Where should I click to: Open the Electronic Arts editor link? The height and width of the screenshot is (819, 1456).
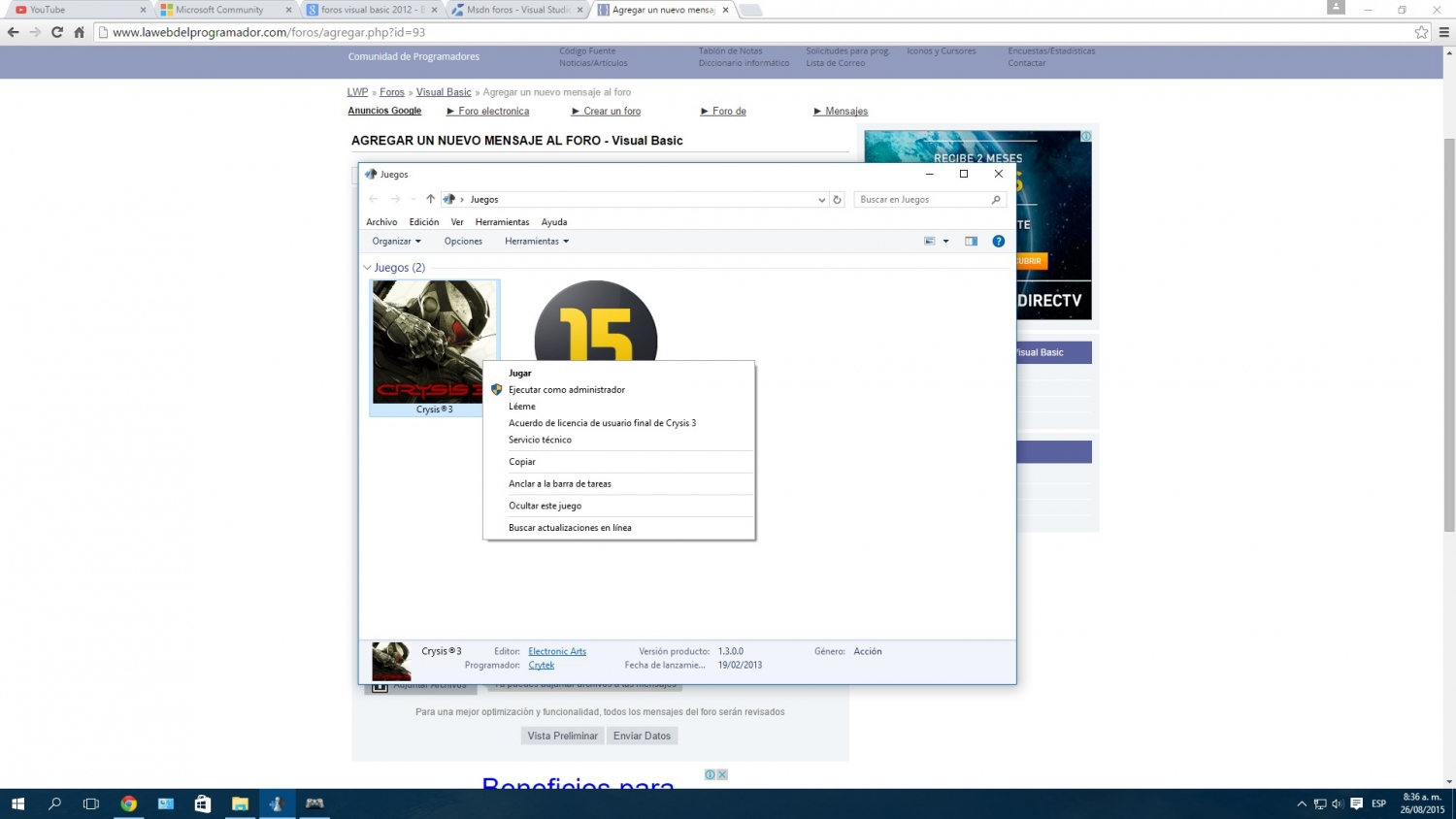point(557,651)
